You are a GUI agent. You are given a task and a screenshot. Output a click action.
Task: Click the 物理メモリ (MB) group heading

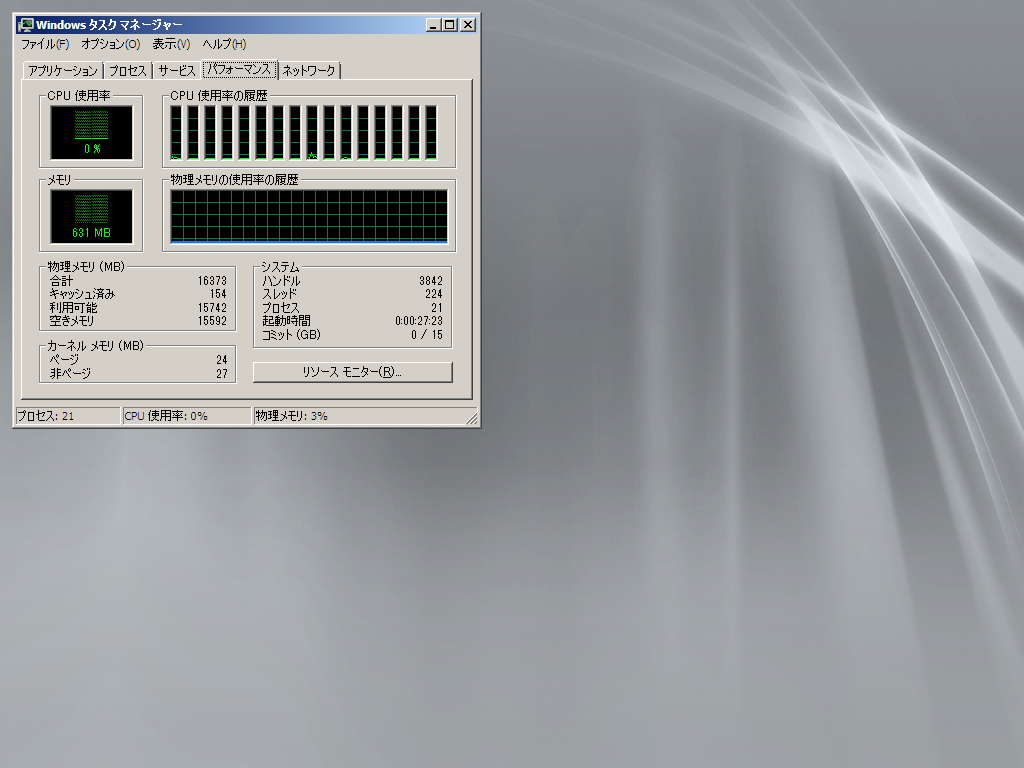[x=86, y=266]
